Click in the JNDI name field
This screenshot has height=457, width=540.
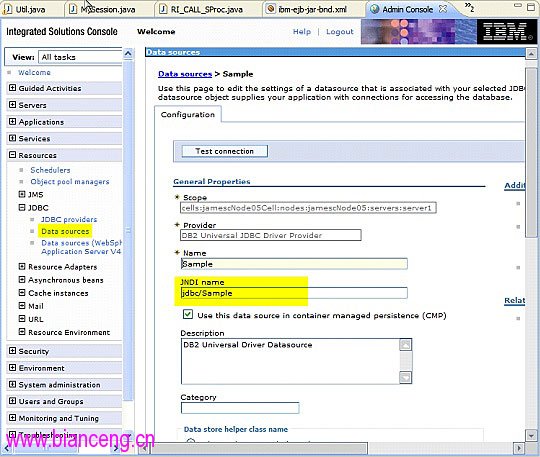(x=294, y=293)
